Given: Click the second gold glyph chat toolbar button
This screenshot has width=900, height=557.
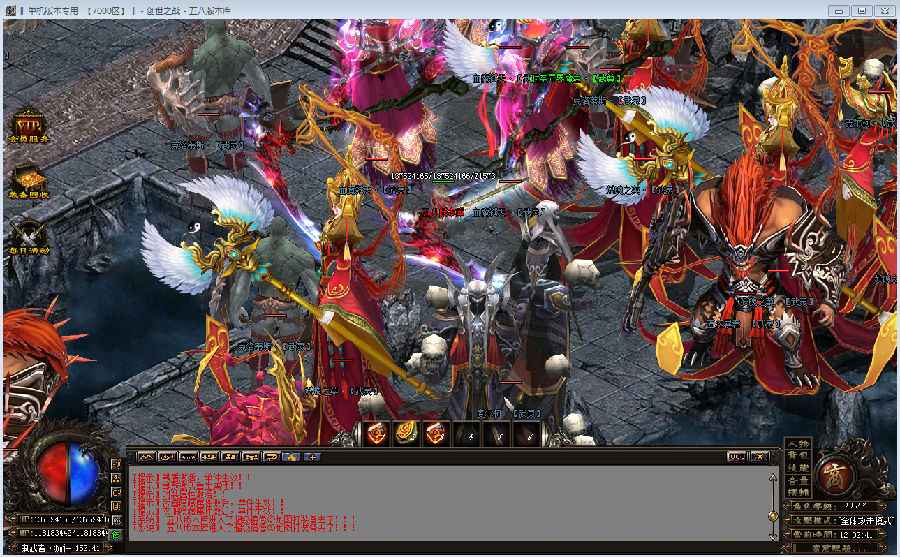Looking at the screenshot, I should (167, 457).
